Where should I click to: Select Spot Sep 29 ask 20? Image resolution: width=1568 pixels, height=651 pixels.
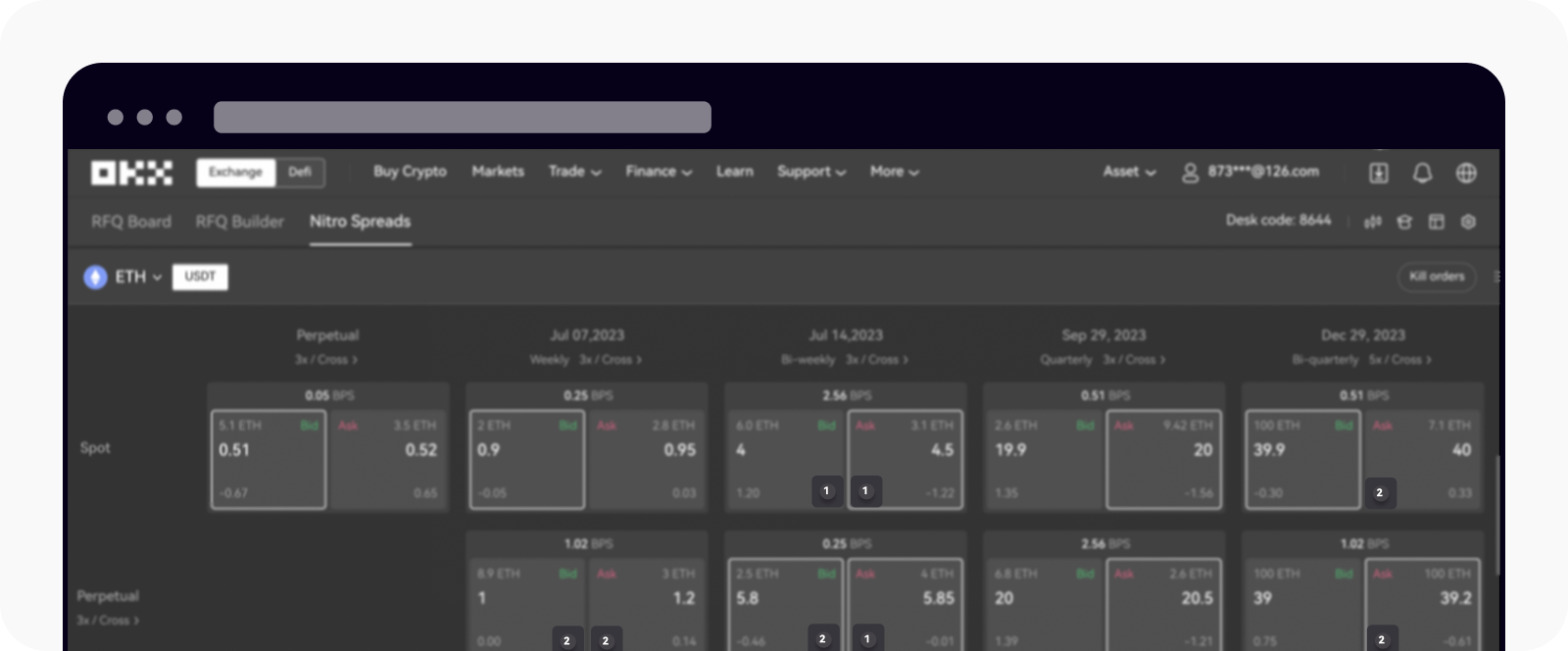pyautogui.click(x=1164, y=459)
